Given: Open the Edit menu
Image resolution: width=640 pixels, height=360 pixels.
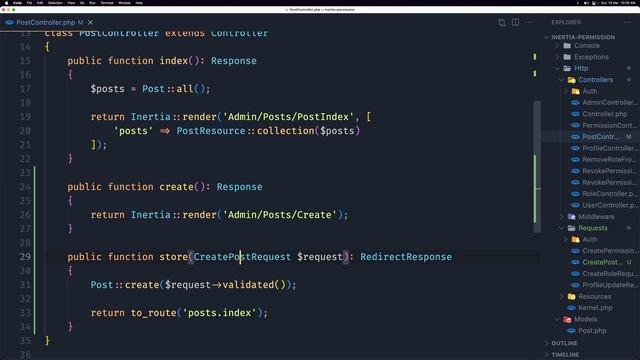Looking at the screenshot, I should coord(40,3).
